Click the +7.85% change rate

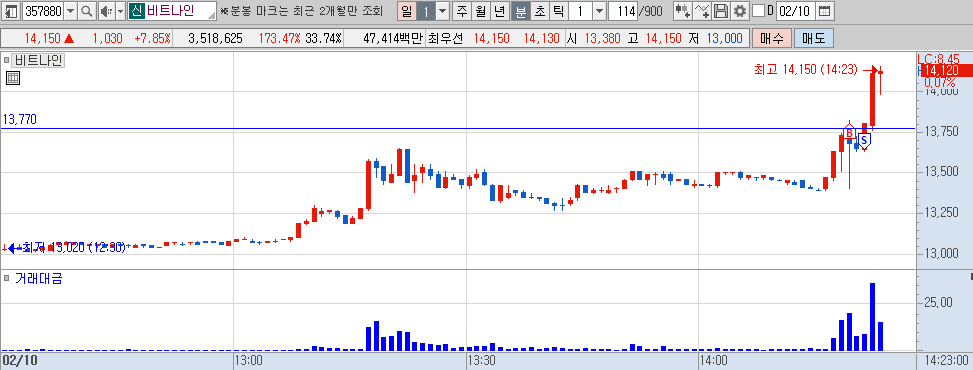[152, 38]
